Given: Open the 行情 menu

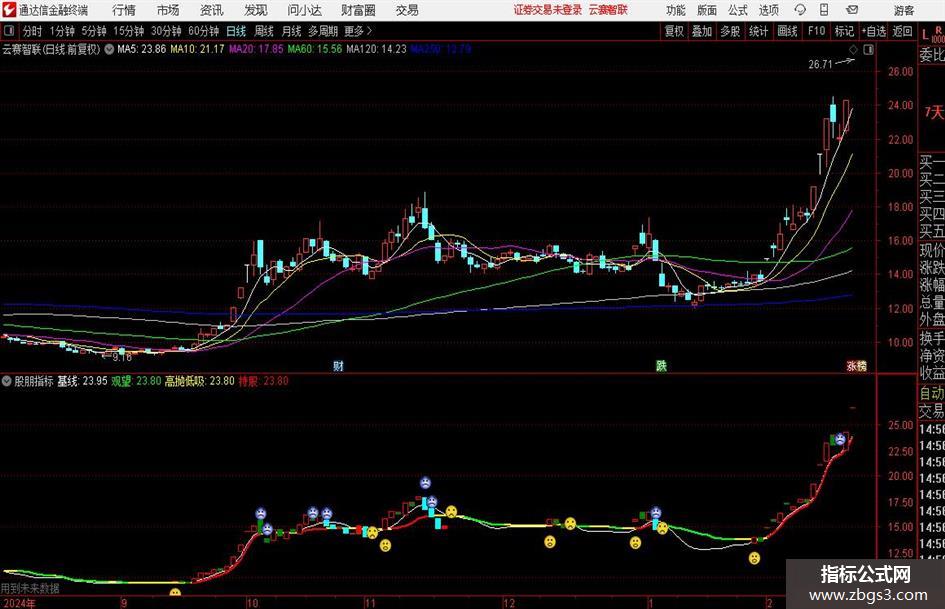Looking at the screenshot, I should [124, 10].
